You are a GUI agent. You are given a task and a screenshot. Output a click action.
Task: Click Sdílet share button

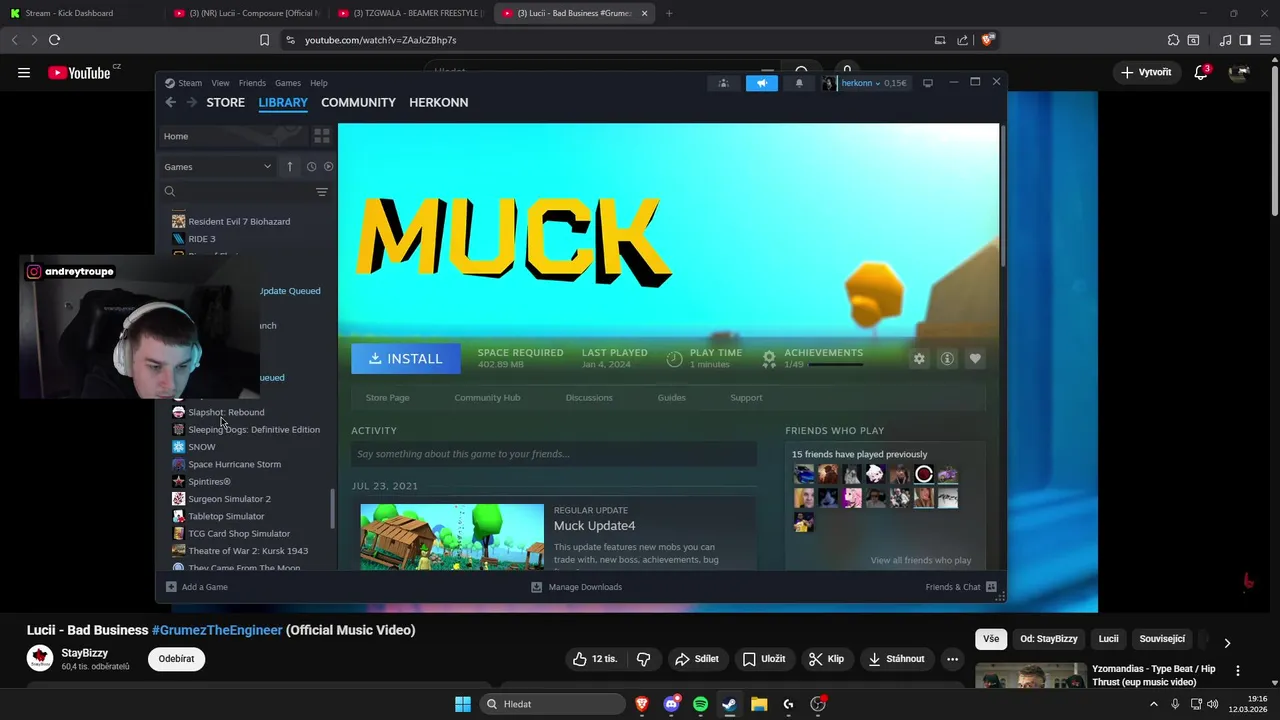(697, 659)
